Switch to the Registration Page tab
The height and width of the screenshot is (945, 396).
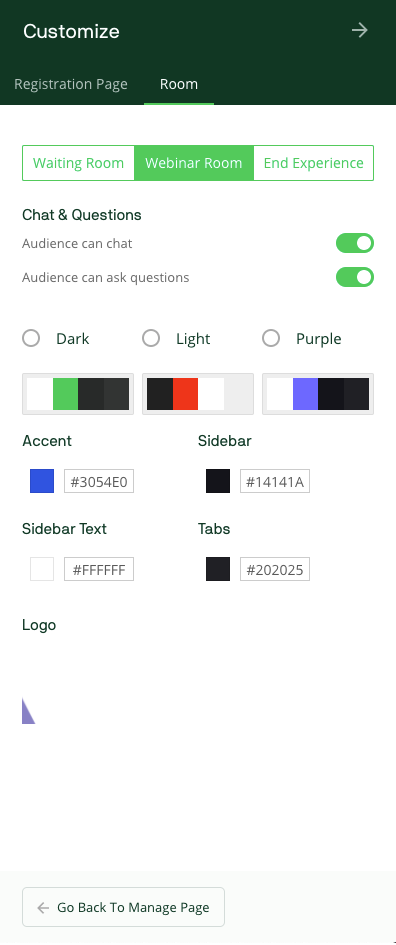coord(71,84)
